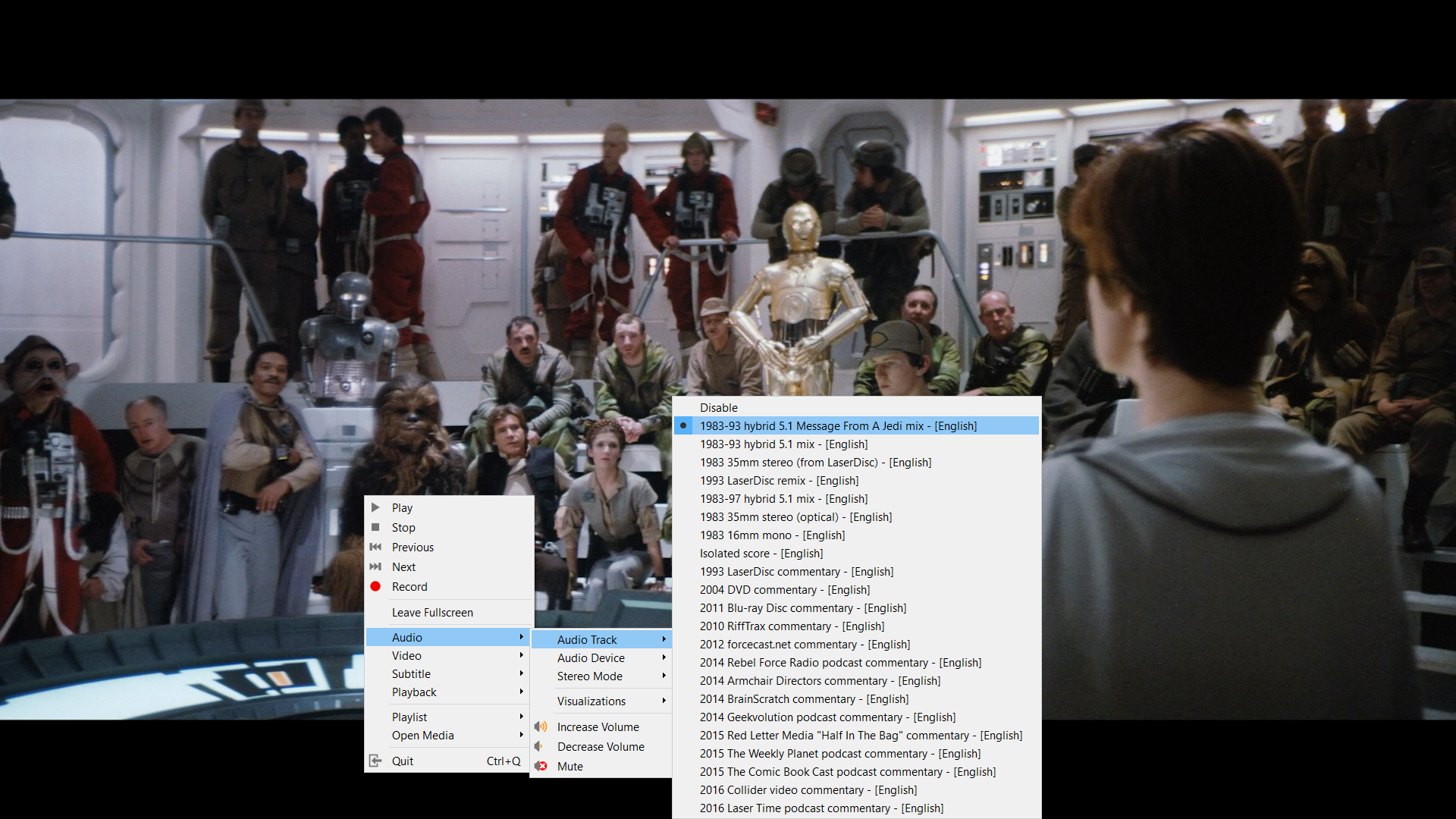Screen dimensions: 1456x819
Task: Select 2015 Red Letter Media commentary track
Action: pyautogui.click(x=856, y=735)
